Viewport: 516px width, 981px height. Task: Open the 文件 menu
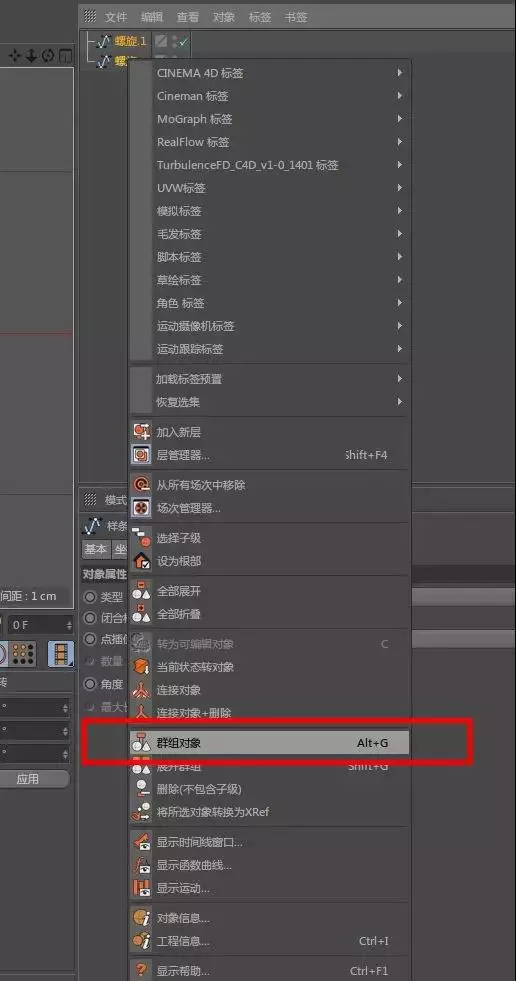[116, 17]
